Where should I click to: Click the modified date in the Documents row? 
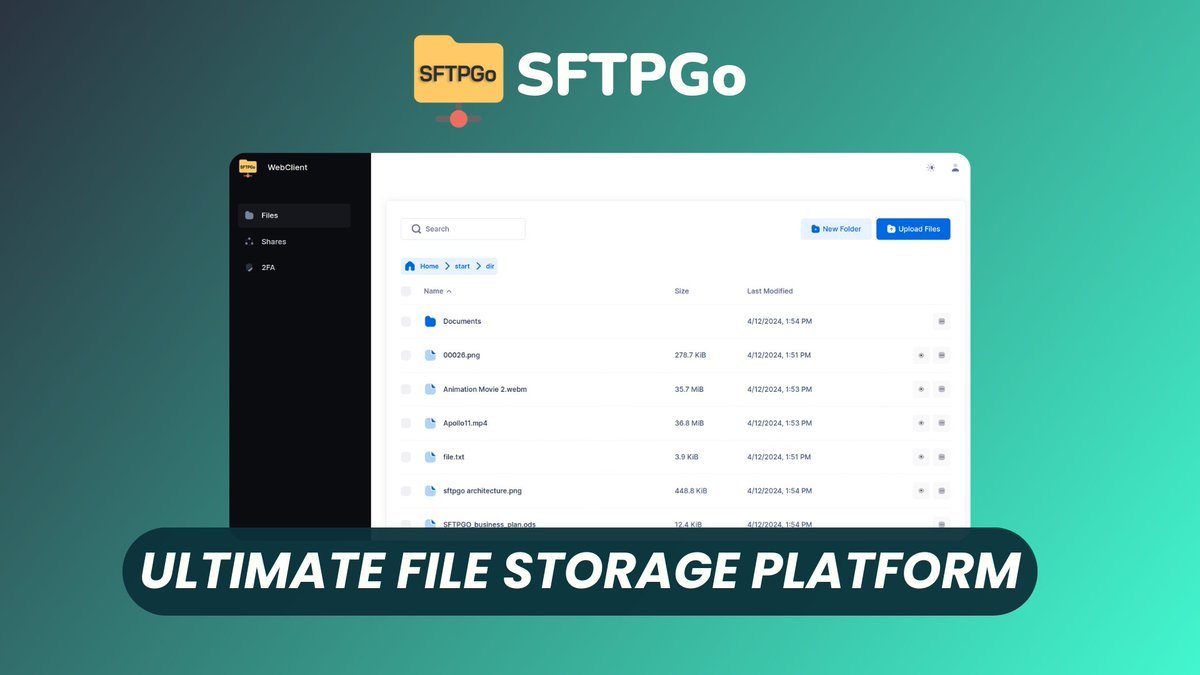coord(780,321)
